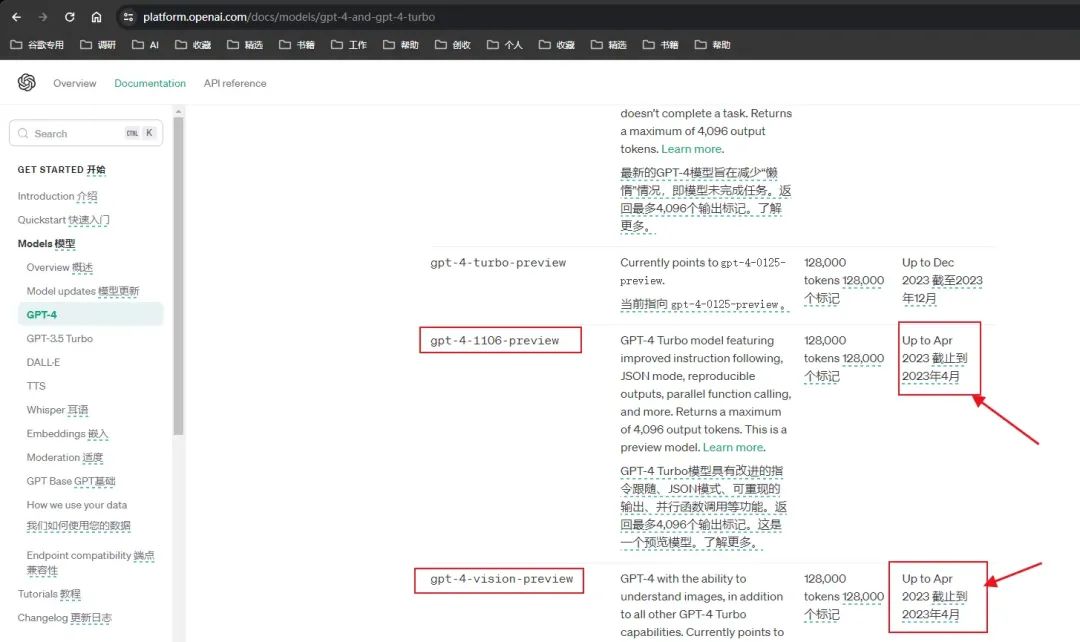Image resolution: width=1080 pixels, height=642 pixels.
Task: Click the browser forward arrow
Action: coord(42,17)
